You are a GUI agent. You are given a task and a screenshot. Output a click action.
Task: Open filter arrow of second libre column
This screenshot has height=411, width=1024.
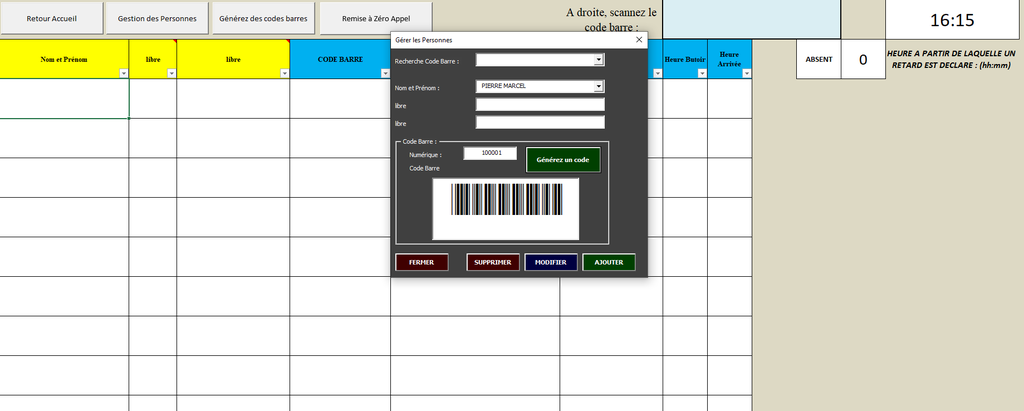point(284,74)
